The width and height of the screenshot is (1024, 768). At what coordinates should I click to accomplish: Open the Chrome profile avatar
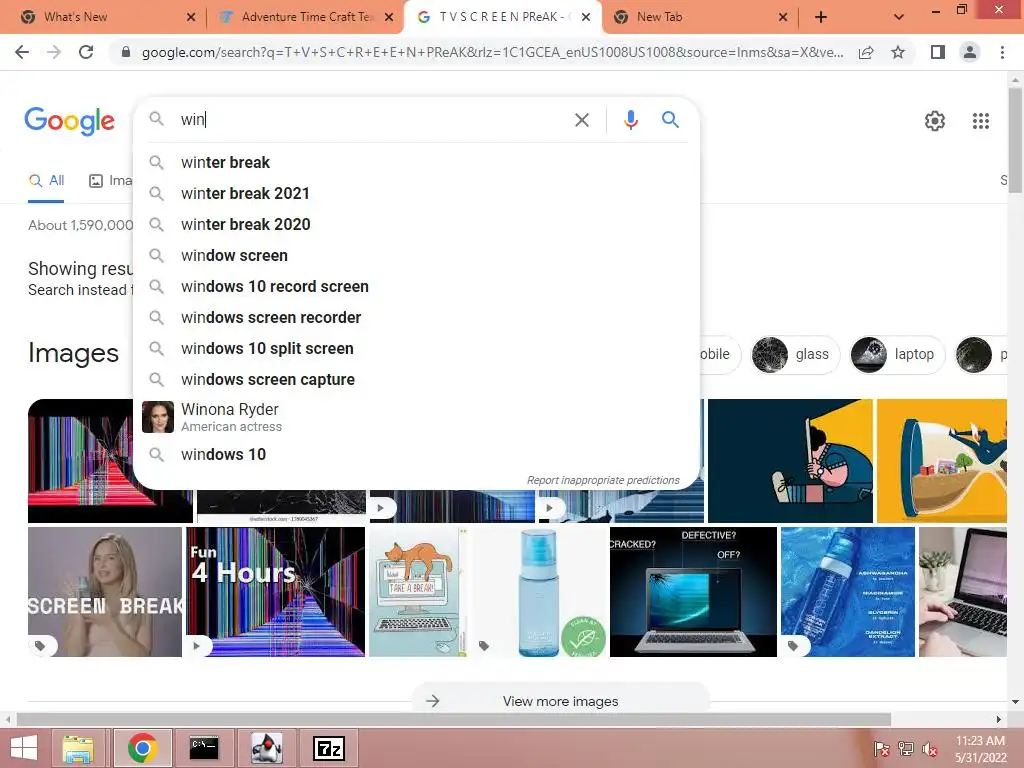[x=970, y=52]
